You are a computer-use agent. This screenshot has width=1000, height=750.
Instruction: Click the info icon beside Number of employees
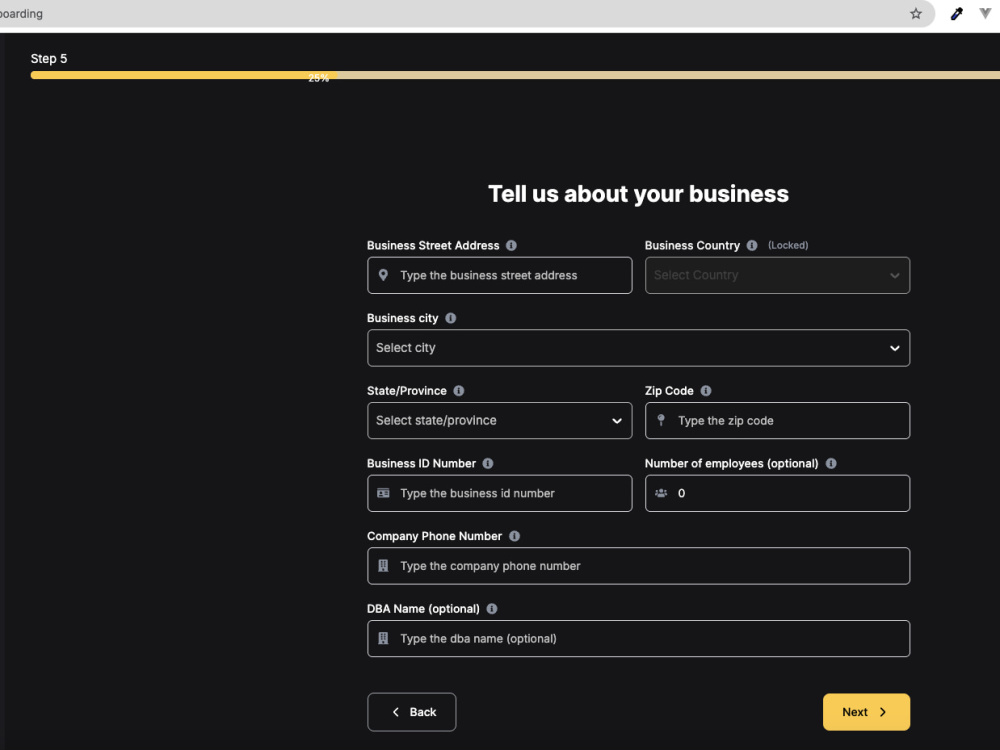(x=831, y=464)
